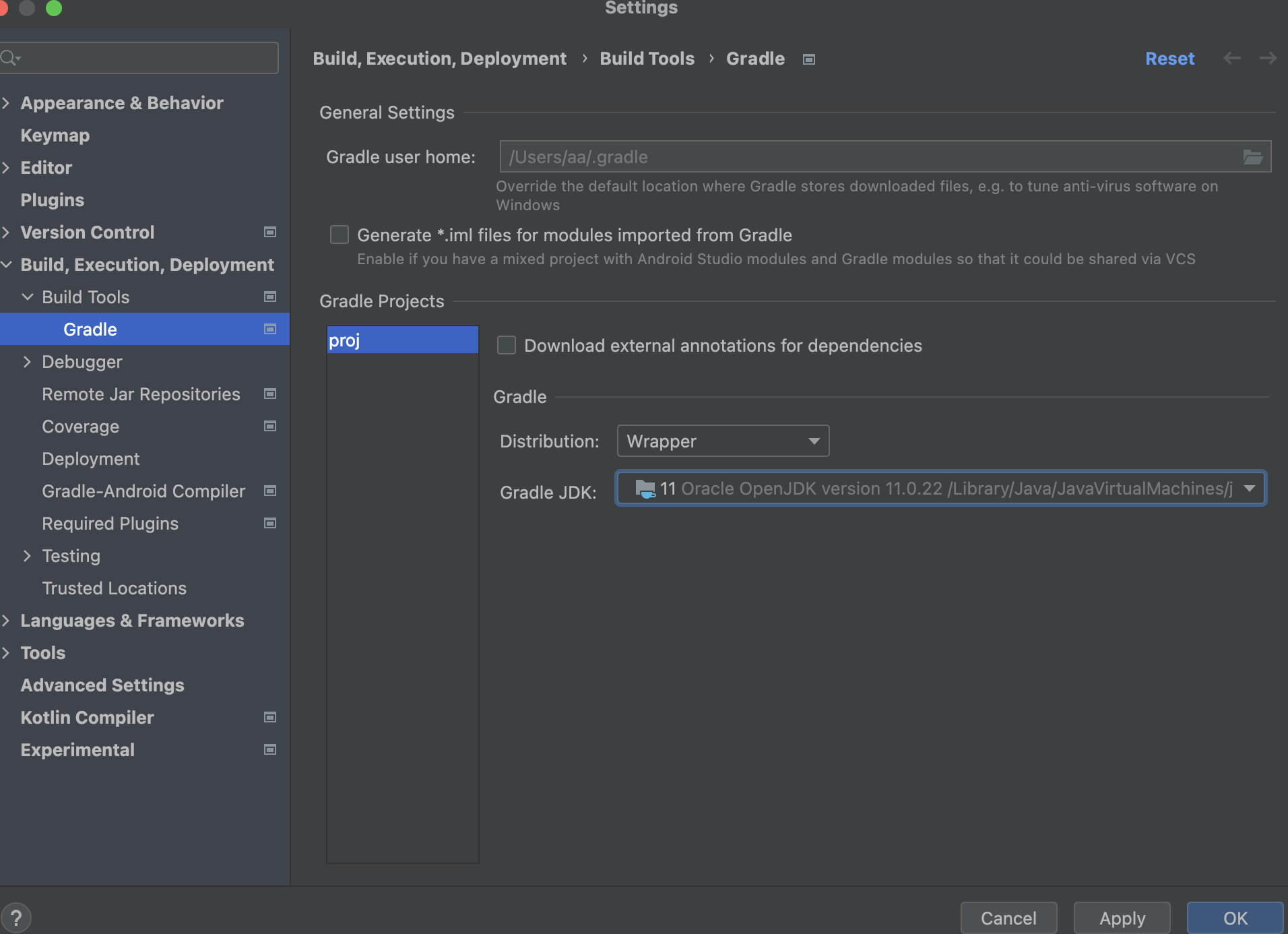Click the project-level icon next to Gradle breadcrumb

click(809, 59)
